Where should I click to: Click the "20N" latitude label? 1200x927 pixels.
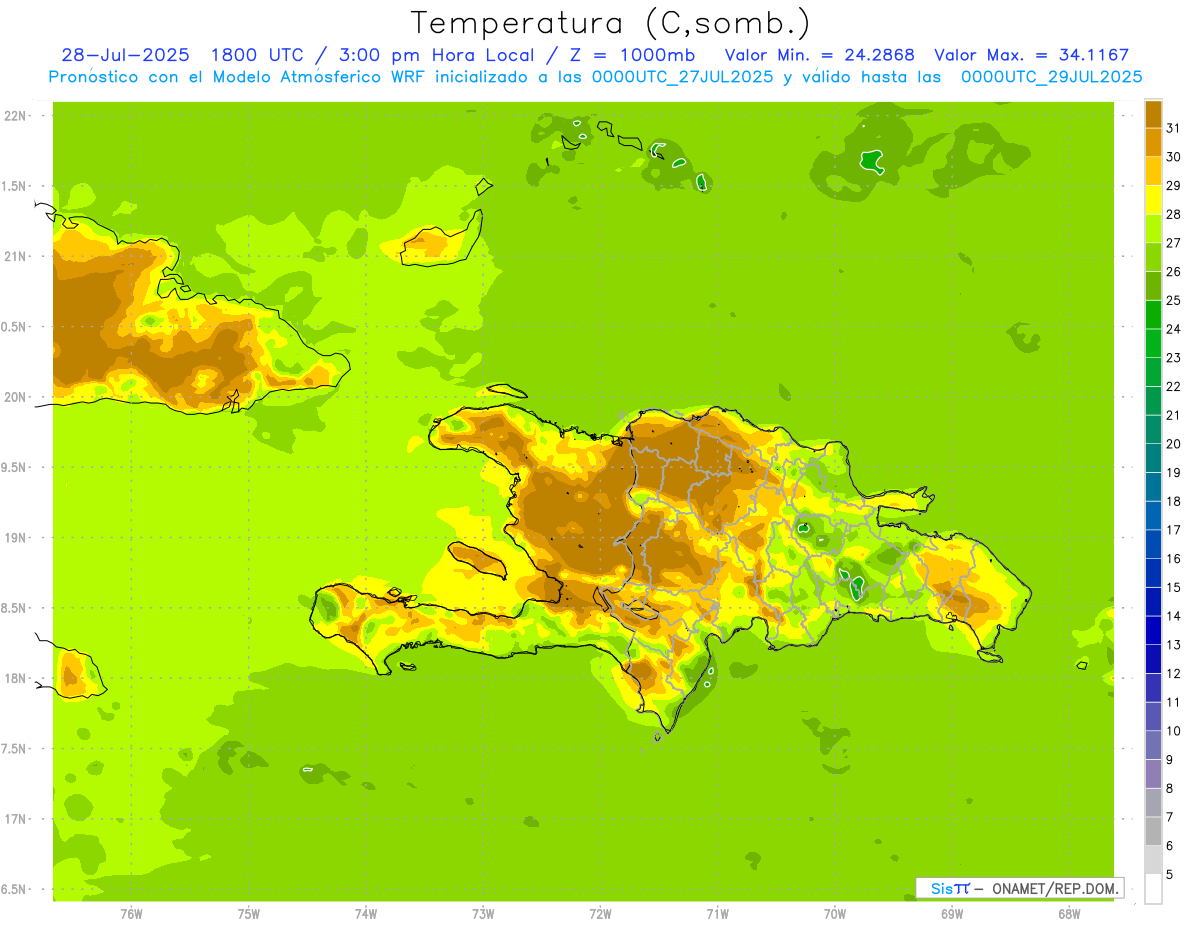15,397
